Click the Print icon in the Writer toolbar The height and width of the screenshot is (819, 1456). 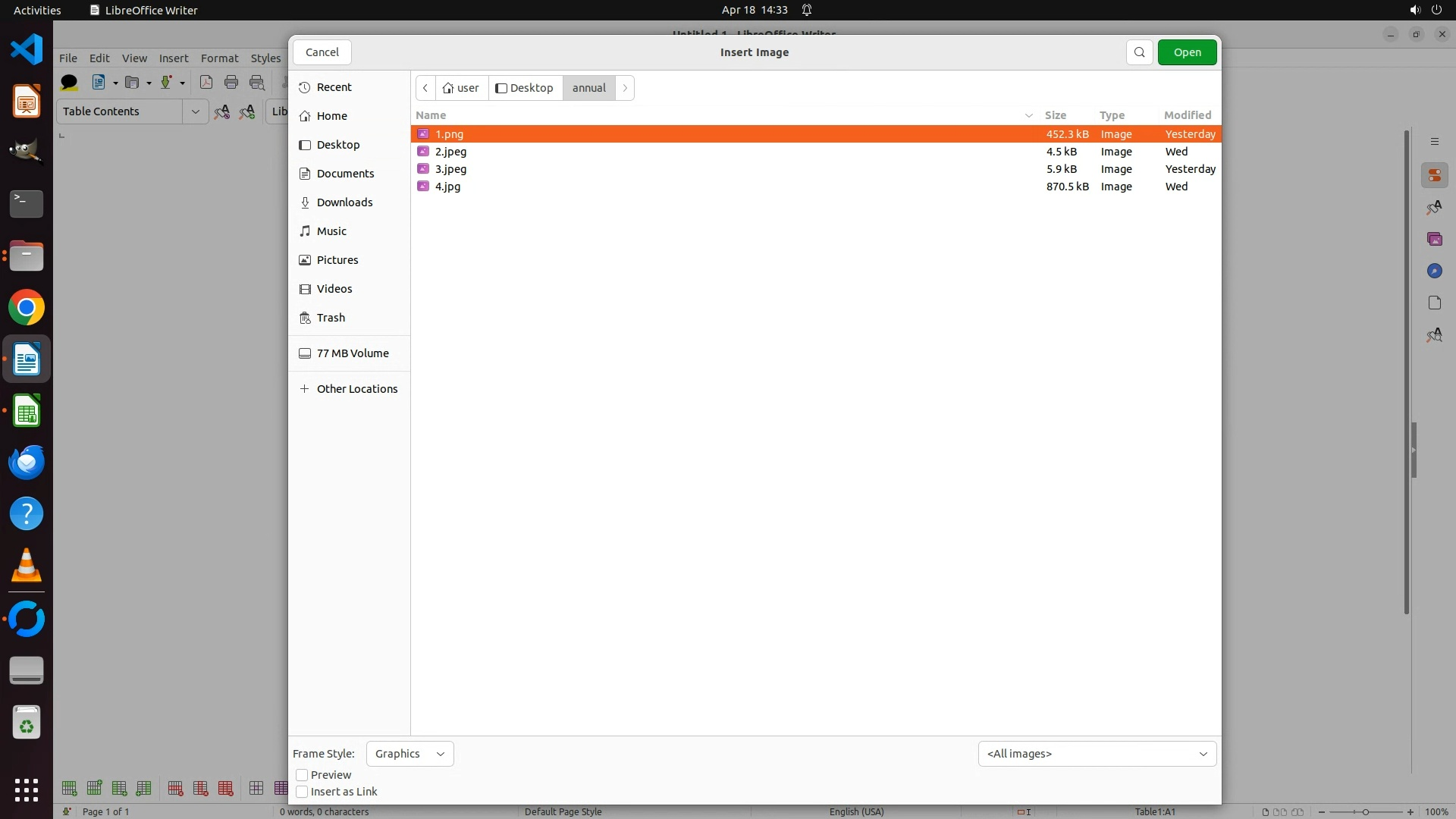[231, 83]
